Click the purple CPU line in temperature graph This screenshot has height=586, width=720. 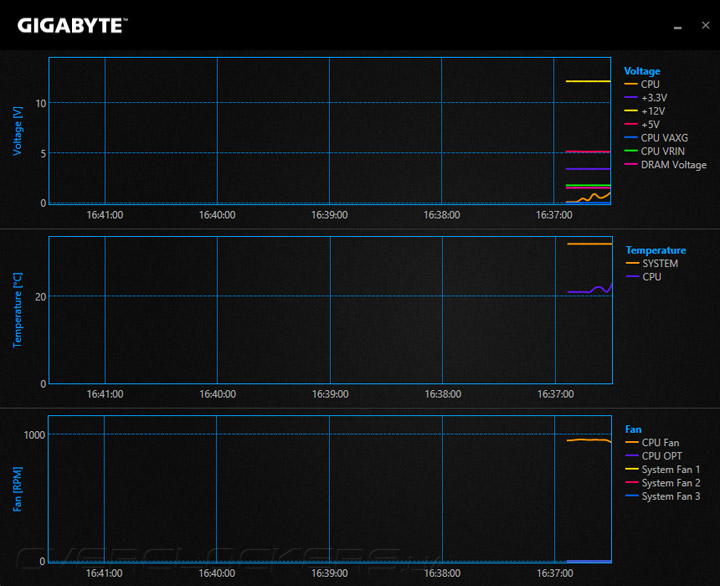click(x=590, y=289)
